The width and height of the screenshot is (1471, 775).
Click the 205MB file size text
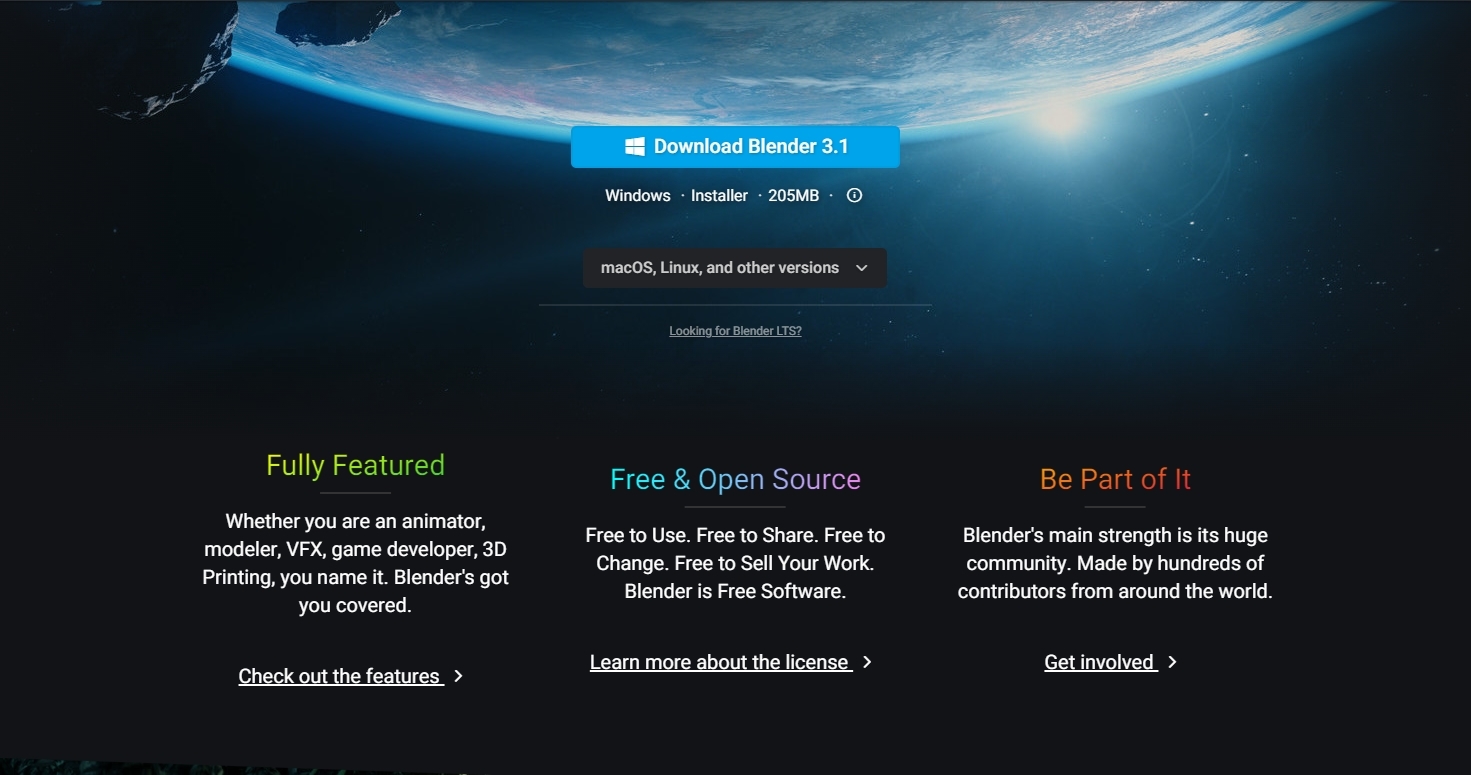[793, 196]
